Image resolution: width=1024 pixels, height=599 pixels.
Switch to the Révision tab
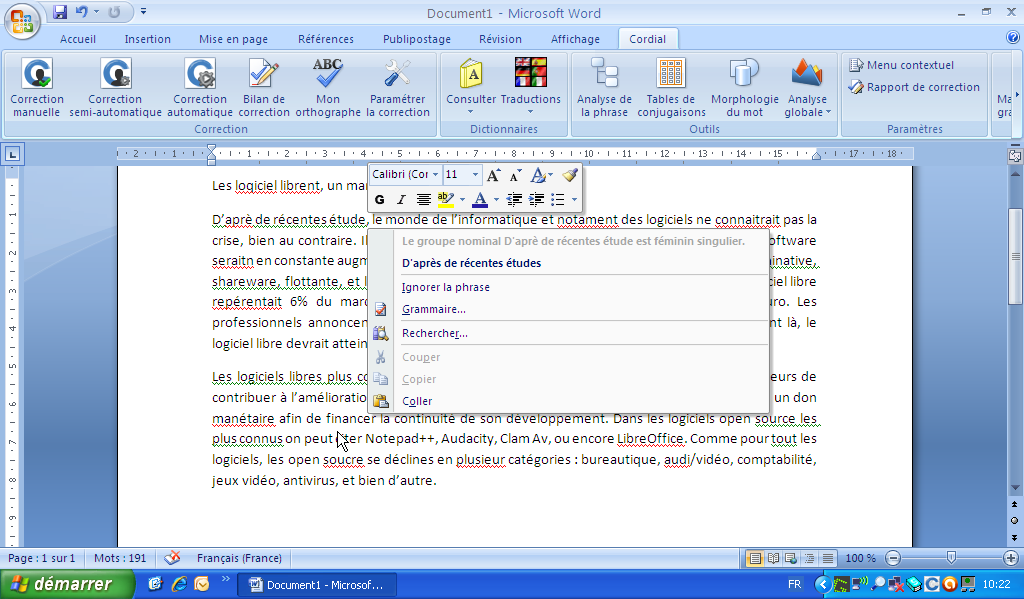[500, 39]
